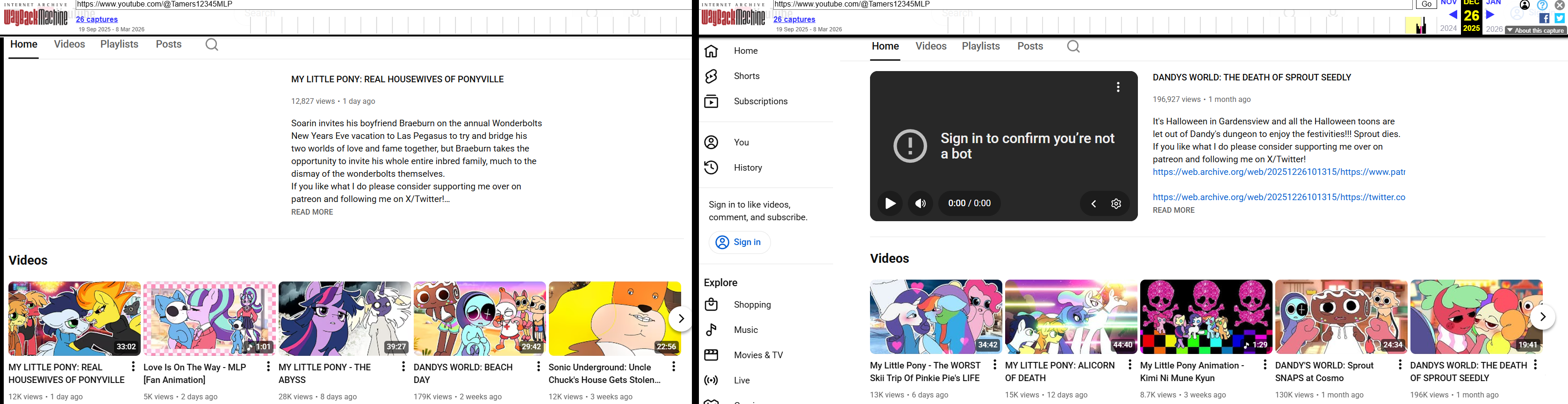Click the Movies & TV clapperboard icon
Viewport: 1568px width, 404px height.
click(x=711, y=355)
